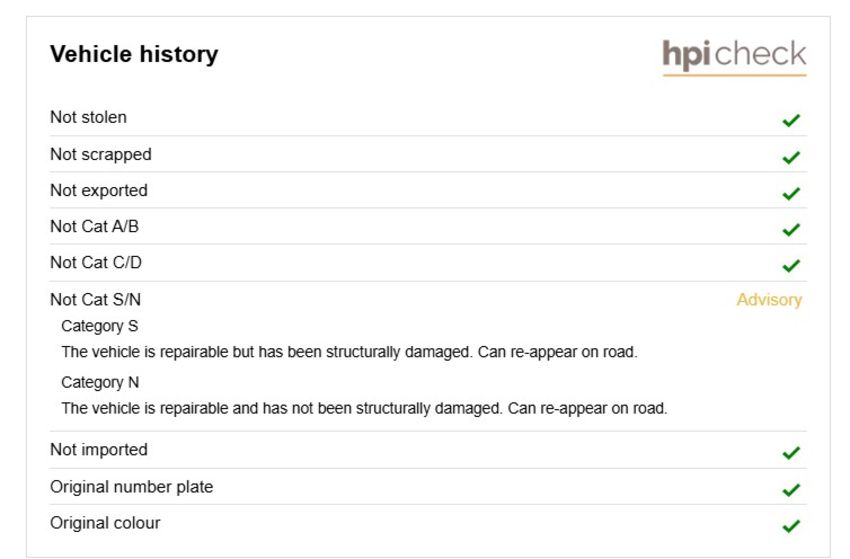
Task: Click the green checkmark for Original number plate
Action: 791,490
